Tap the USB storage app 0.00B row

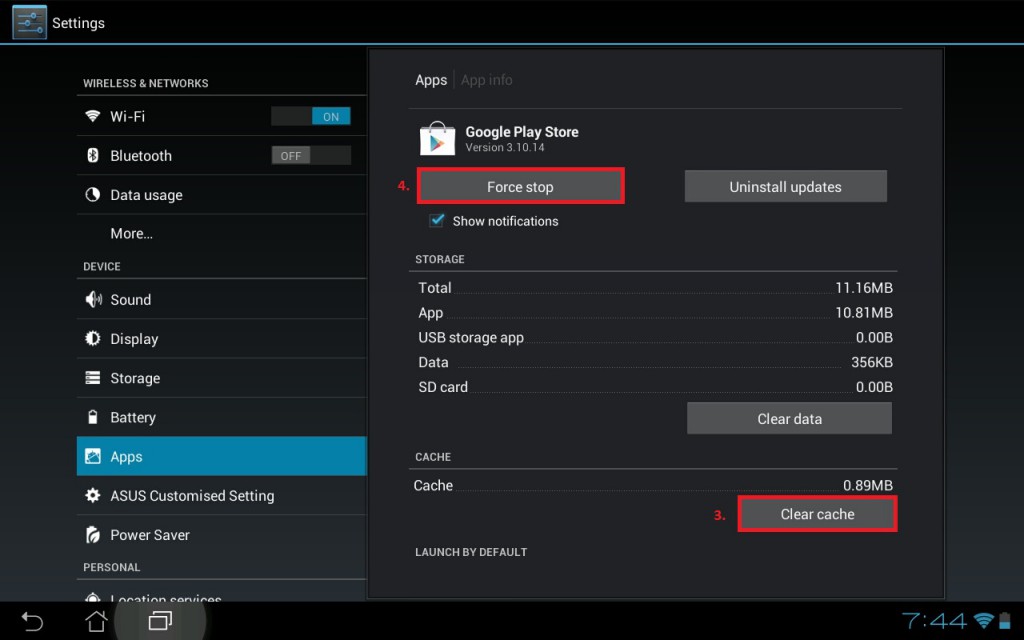click(655, 337)
